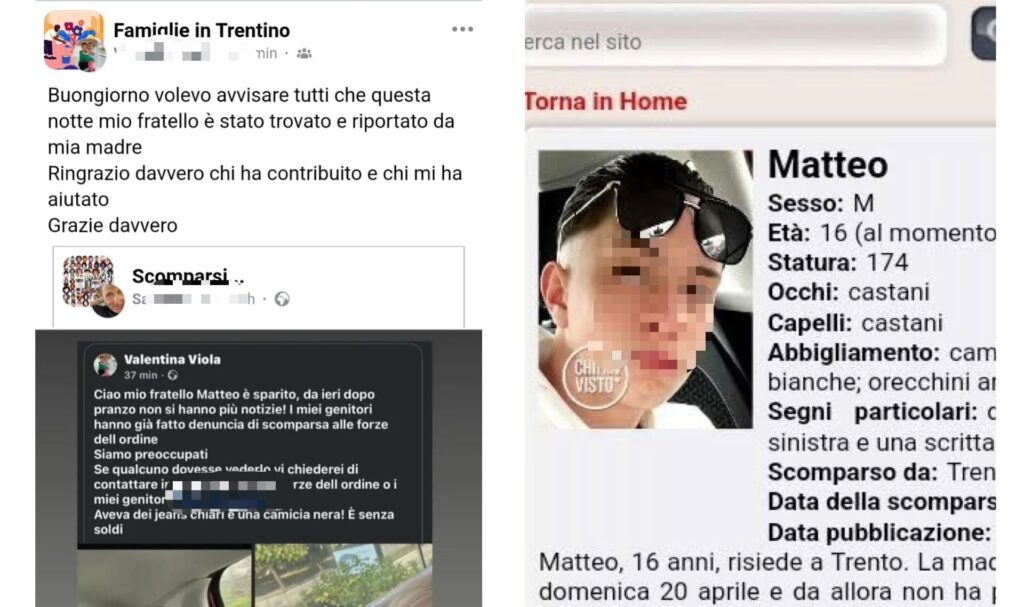The width and height of the screenshot is (1024, 607).
Task: Click Valentina Viola's name
Action: (172, 359)
